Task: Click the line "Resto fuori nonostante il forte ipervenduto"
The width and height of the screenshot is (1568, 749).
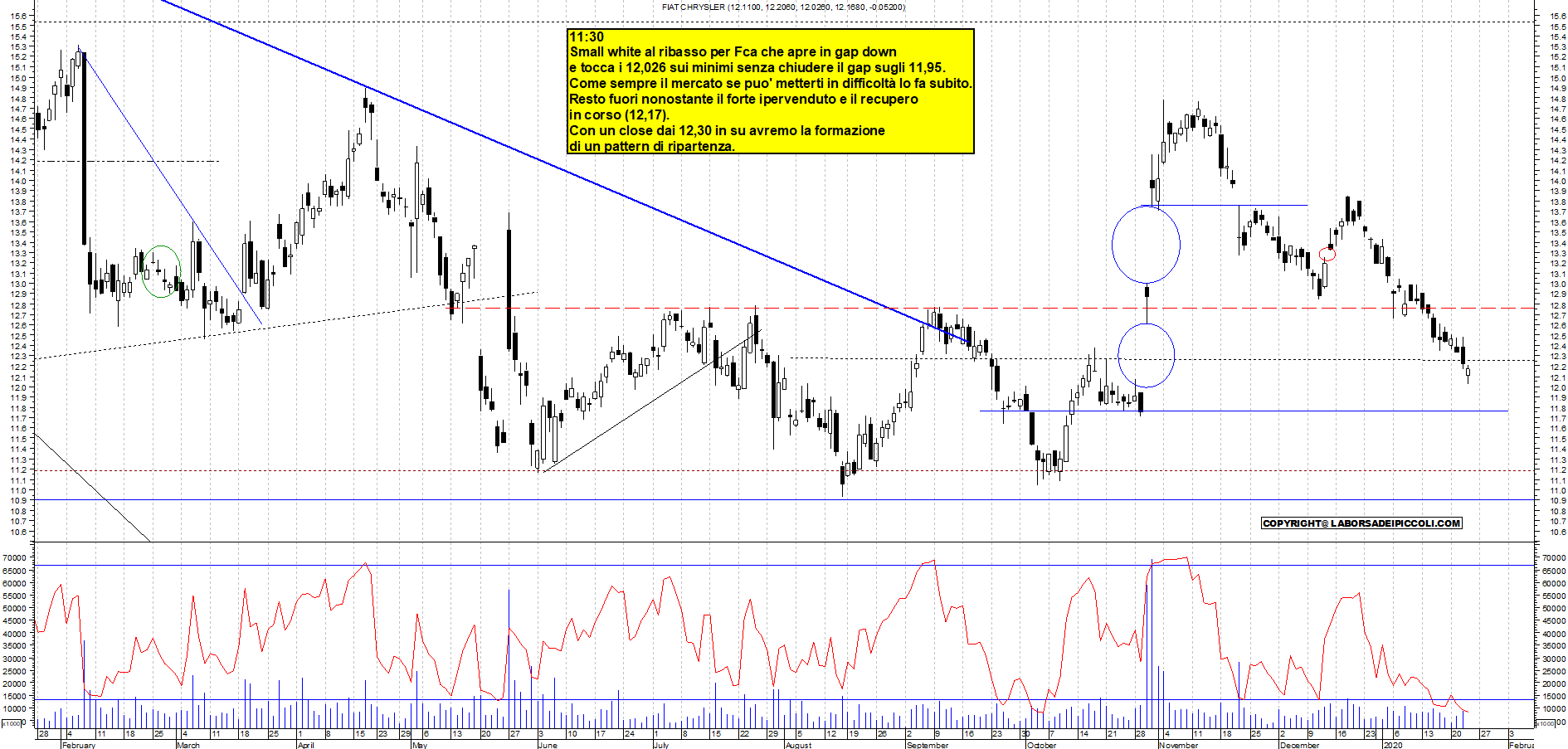Action: 743,100
